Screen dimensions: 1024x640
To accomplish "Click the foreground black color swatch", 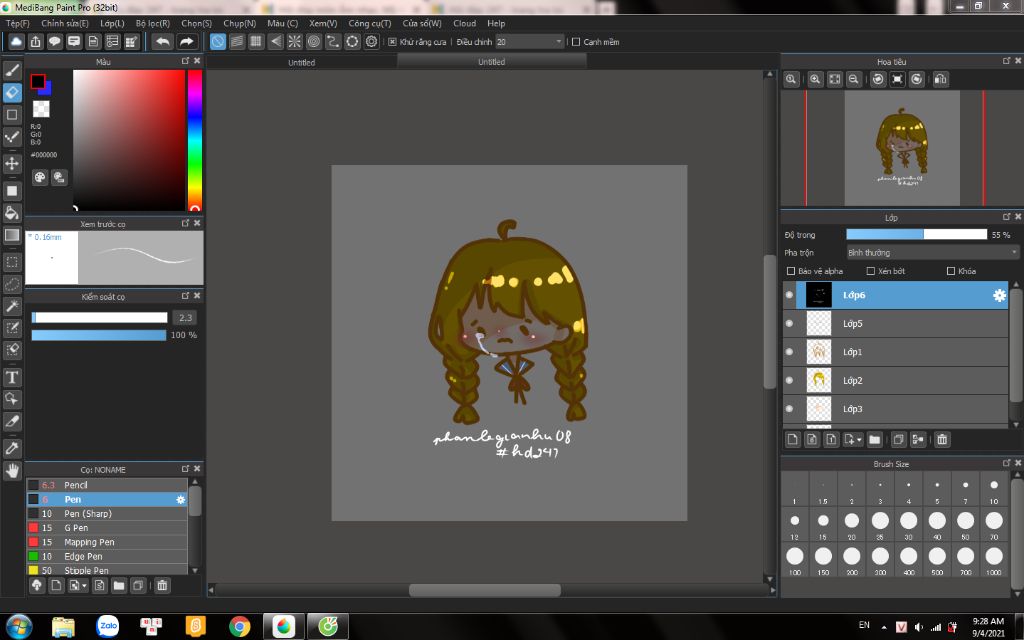I will (x=38, y=82).
